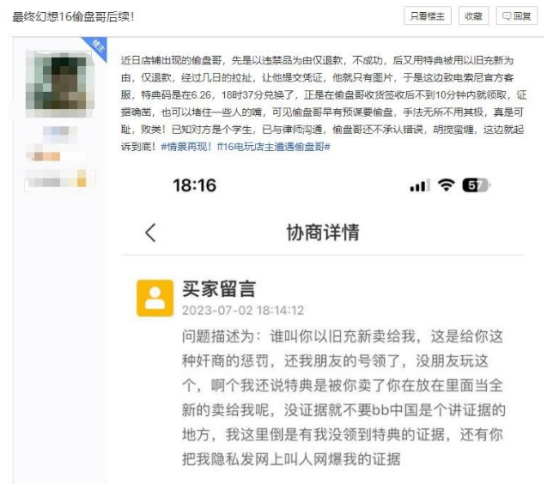This screenshot has width=554, height=485.
Task: Click the 收藏 button
Action: click(x=473, y=16)
